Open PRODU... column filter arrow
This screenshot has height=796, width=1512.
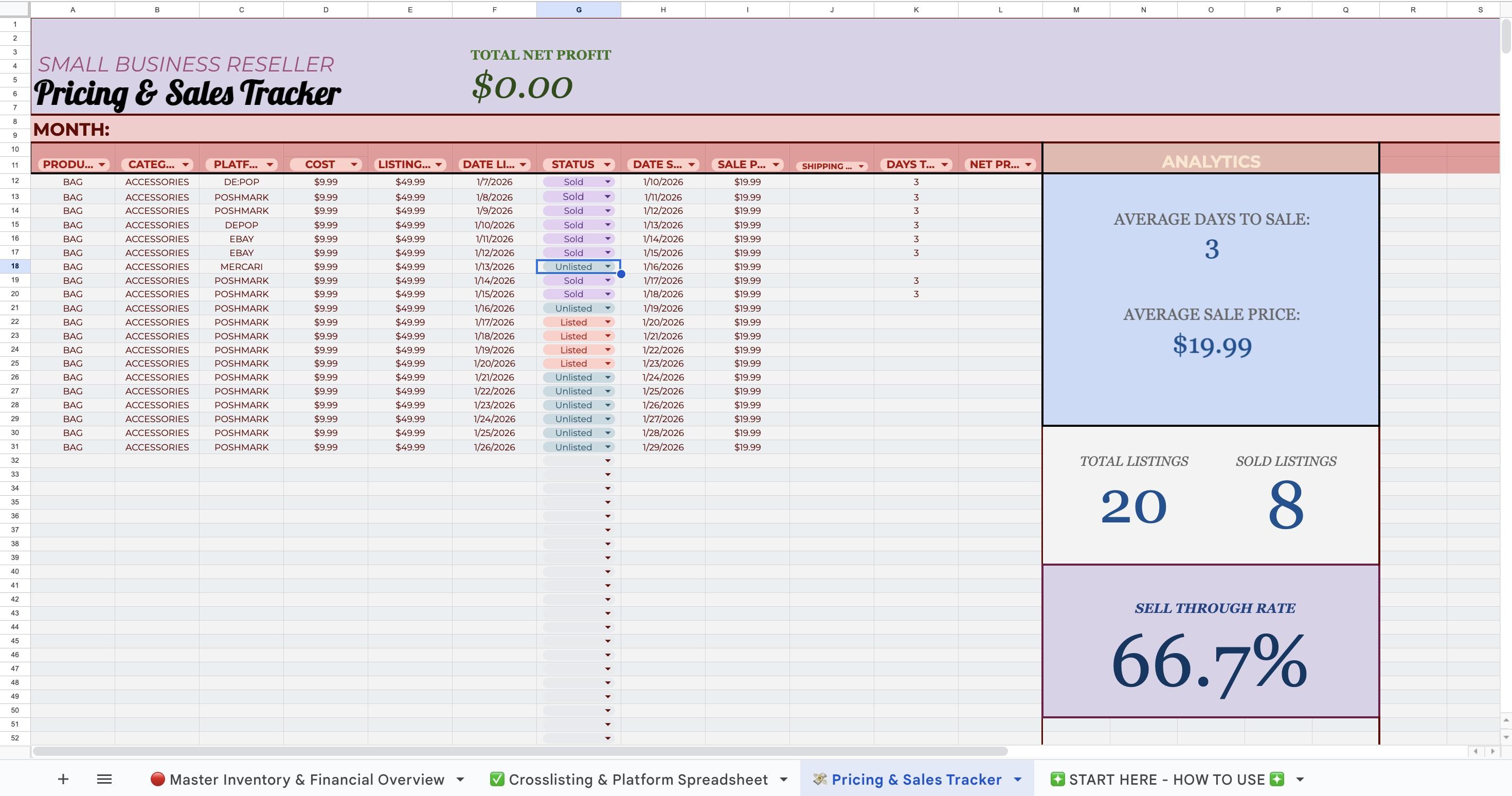tap(102, 165)
